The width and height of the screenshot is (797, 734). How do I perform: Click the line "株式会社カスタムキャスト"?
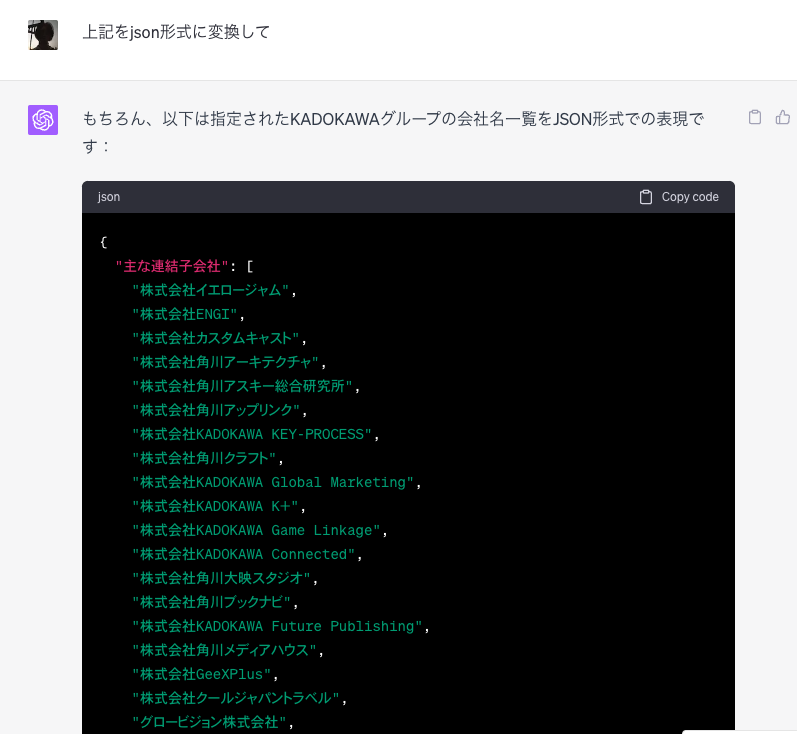click(x=216, y=338)
